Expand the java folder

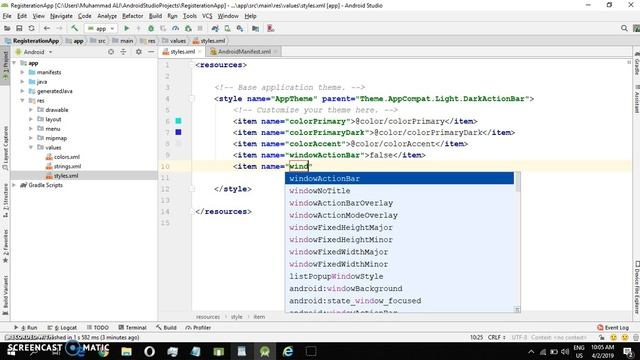(22, 82)
